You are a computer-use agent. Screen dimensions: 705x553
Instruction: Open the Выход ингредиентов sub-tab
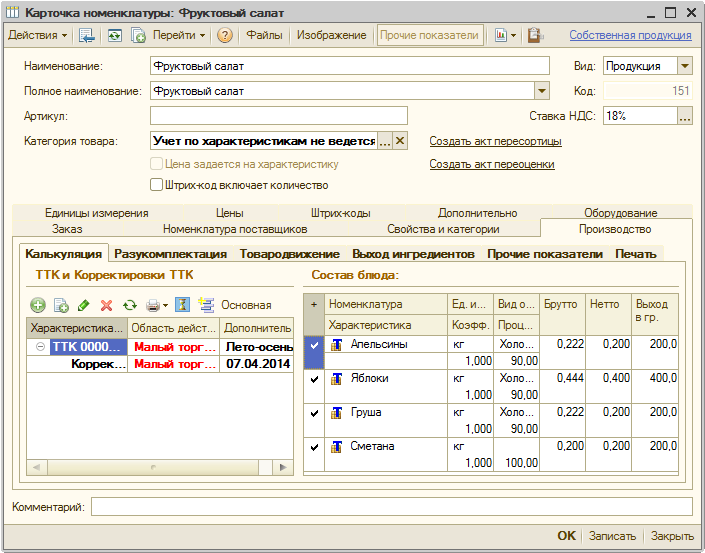click(413, 254)
